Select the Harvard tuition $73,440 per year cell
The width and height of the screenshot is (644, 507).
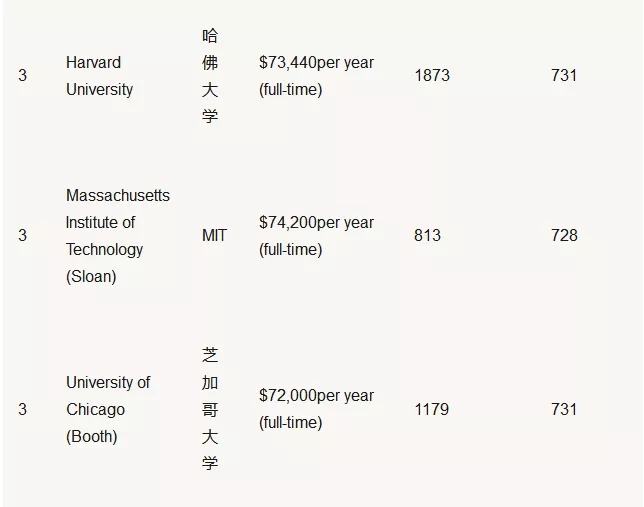(316, 76)
